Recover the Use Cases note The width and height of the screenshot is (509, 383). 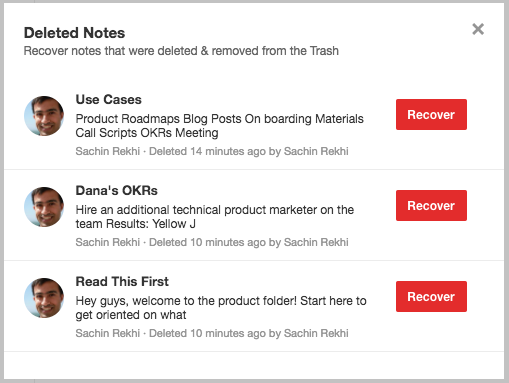point(431,114)
